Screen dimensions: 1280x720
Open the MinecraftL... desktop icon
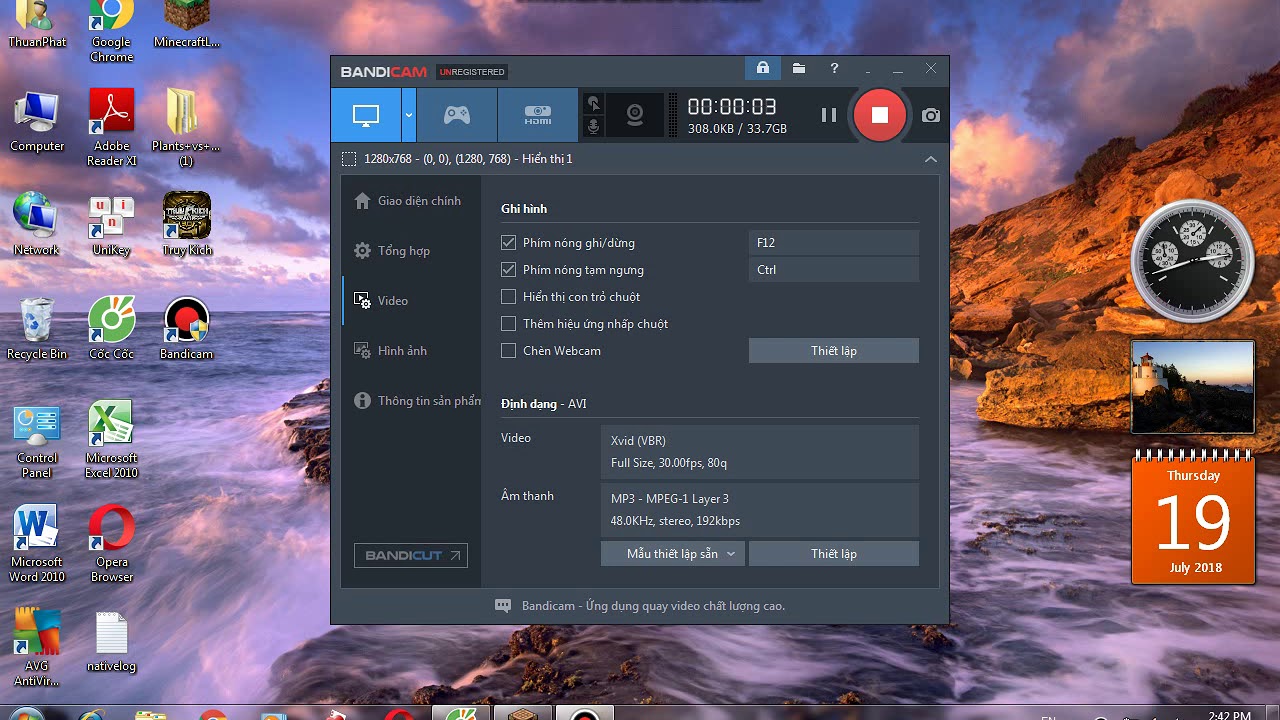(186, 25)
